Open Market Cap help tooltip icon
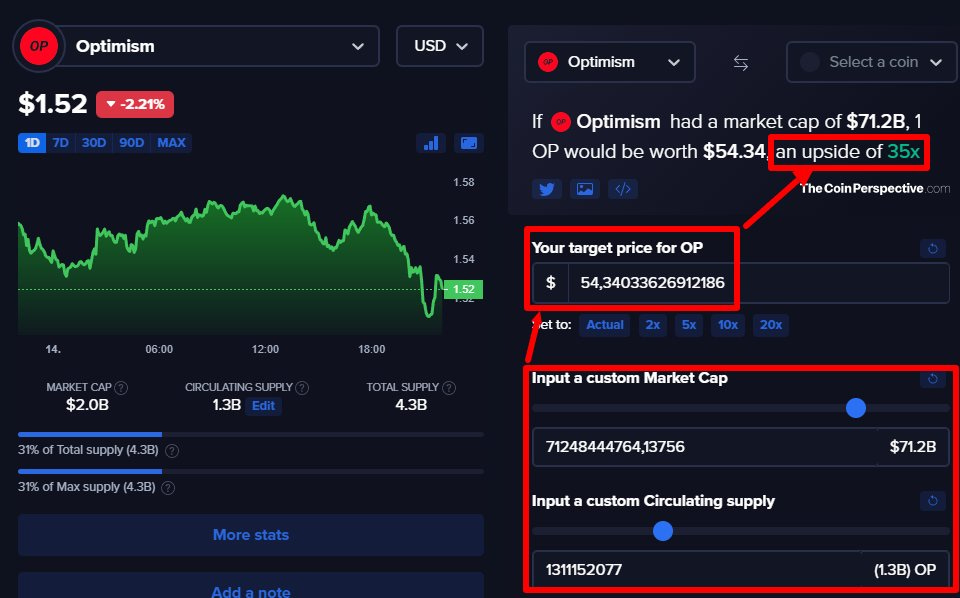This screenshot has width=960, height=598. pos(122,387)
